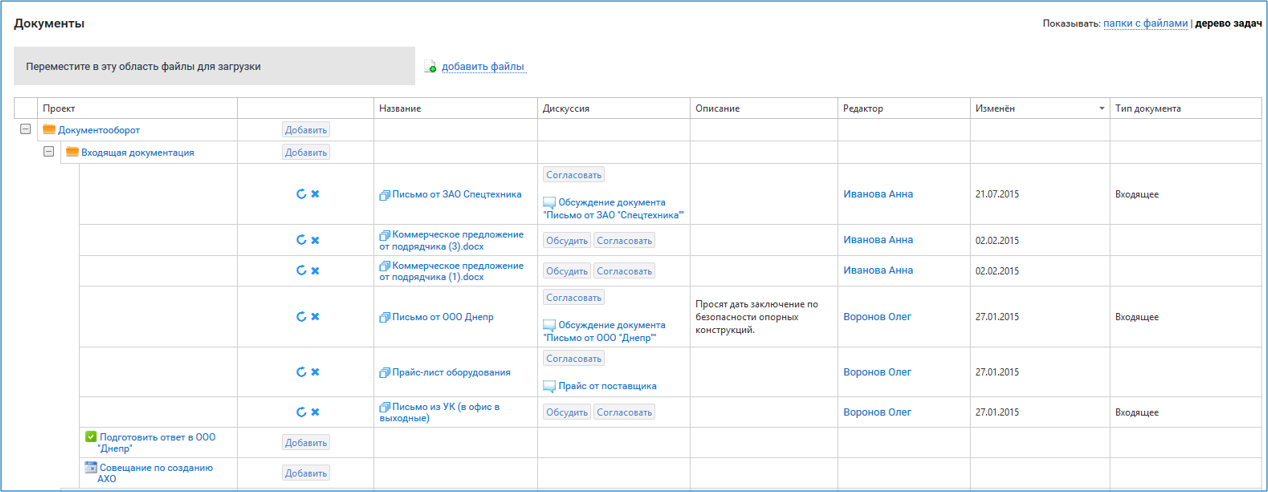Click description Просят дать заключение по безопасности
This screenshot has width=1268, height=492.
[x=756, y=317]
